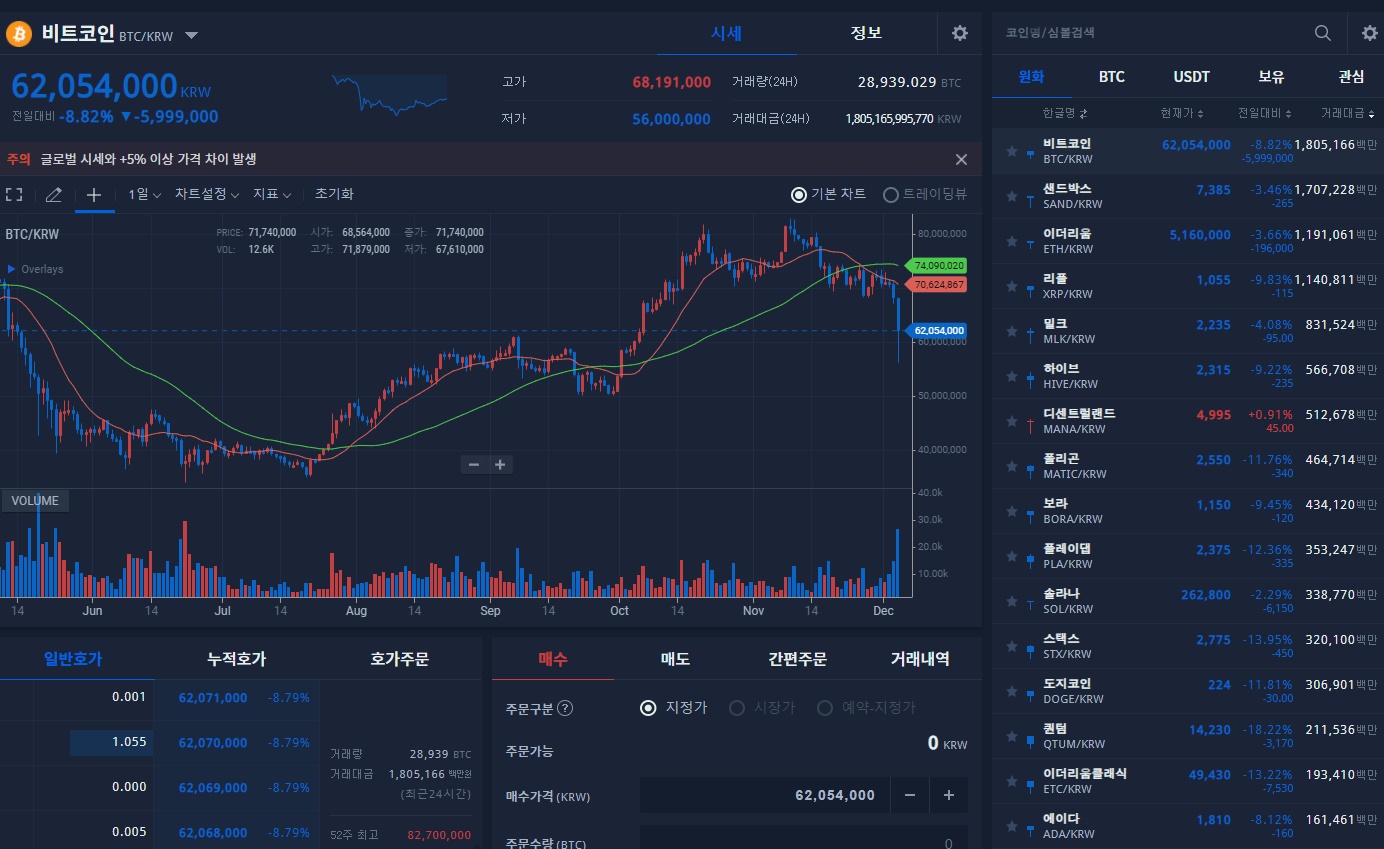Click the order type help icon
The height and width of the screenshot is (849, 1384).
(565, 708)
